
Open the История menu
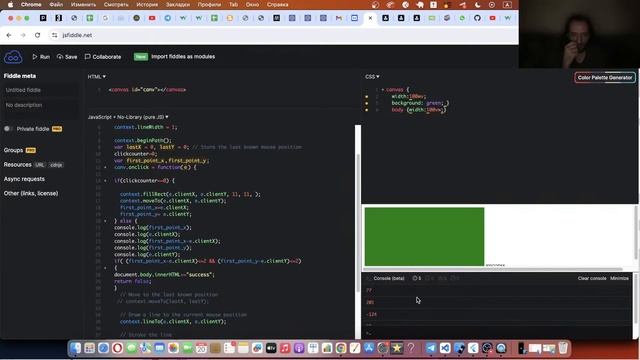pos(147,4)
